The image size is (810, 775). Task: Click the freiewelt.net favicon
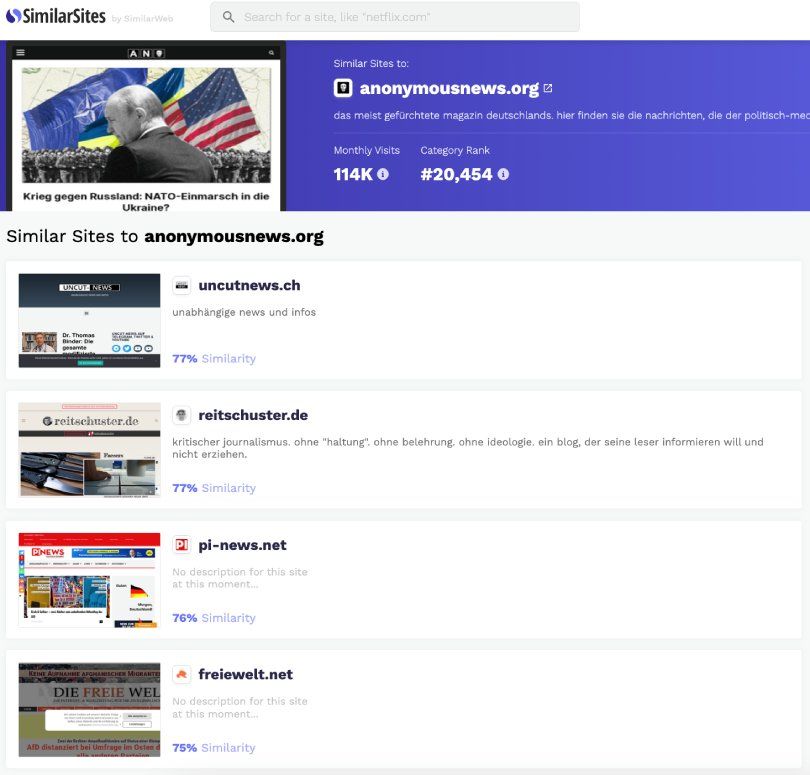(182, 674)
